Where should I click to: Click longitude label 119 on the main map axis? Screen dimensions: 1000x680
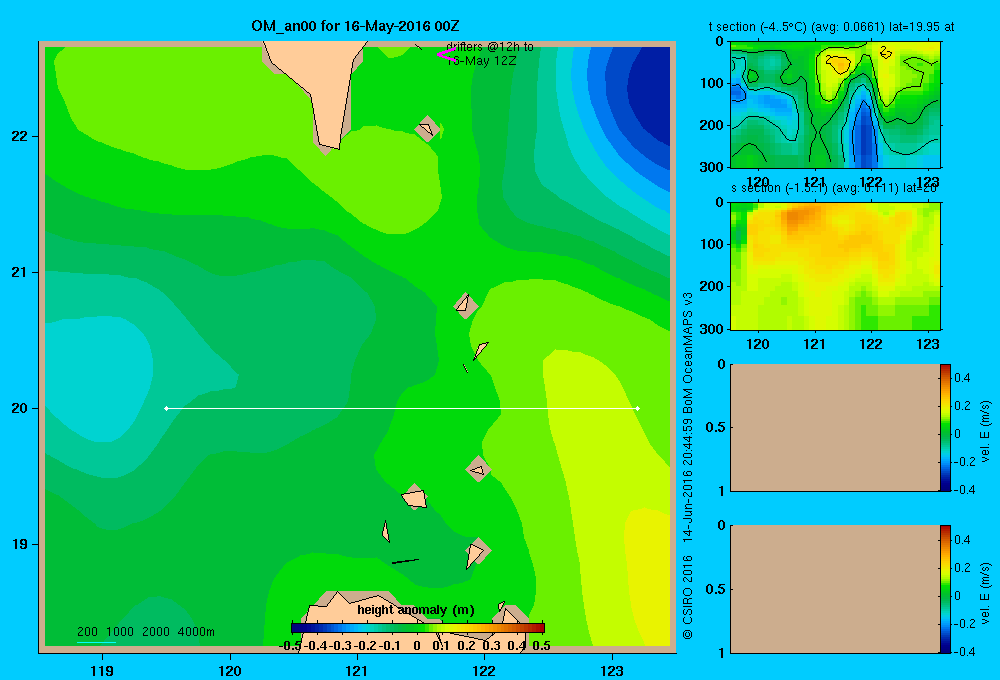point(102,670)
